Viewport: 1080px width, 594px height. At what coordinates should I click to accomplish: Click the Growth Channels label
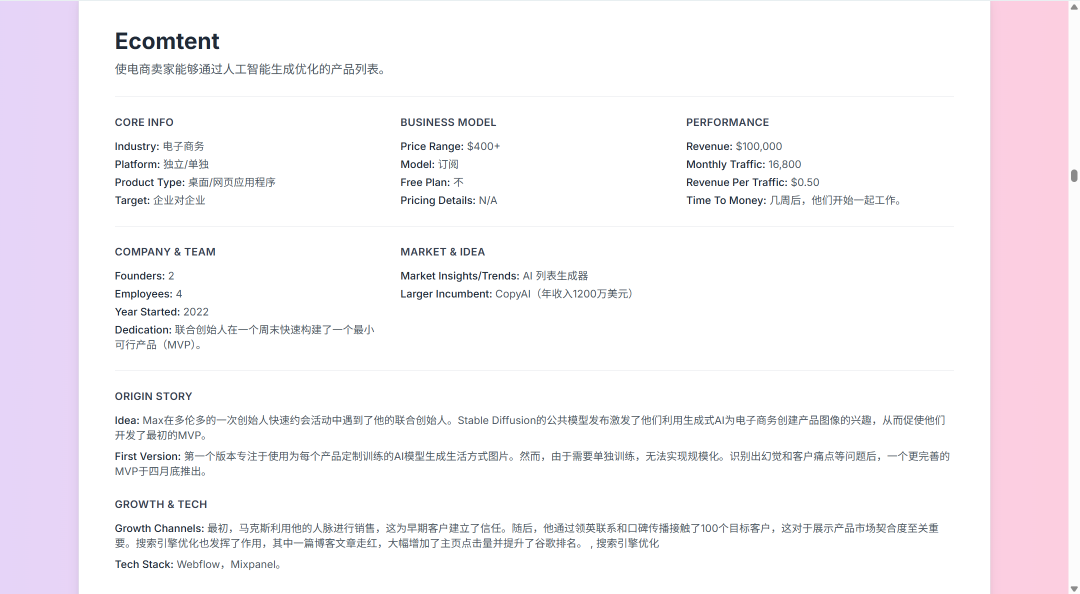pos(159,528)
